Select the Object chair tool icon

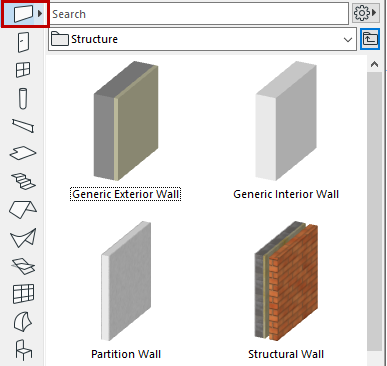24,350
